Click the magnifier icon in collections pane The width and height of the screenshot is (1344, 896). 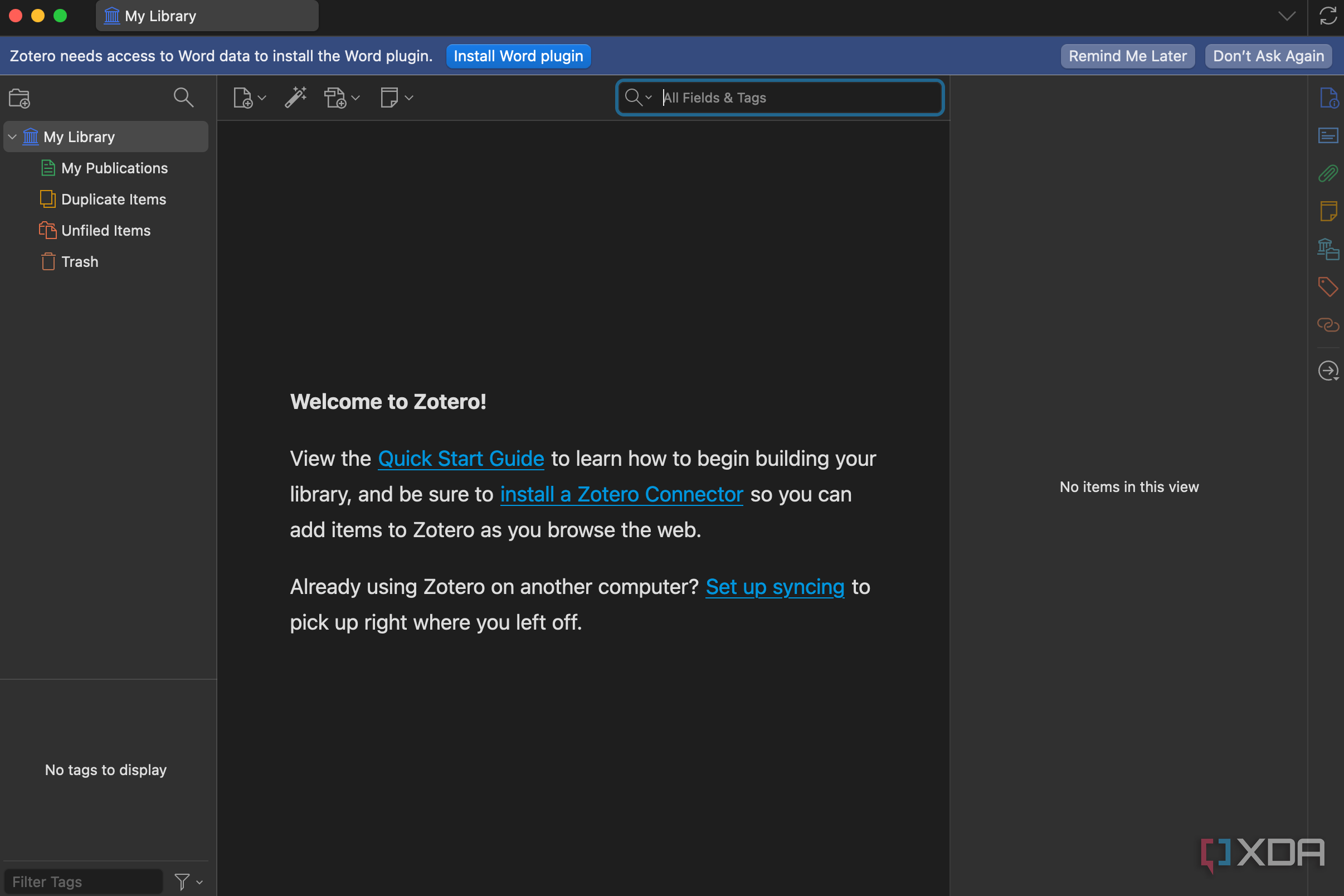(183, 97)
